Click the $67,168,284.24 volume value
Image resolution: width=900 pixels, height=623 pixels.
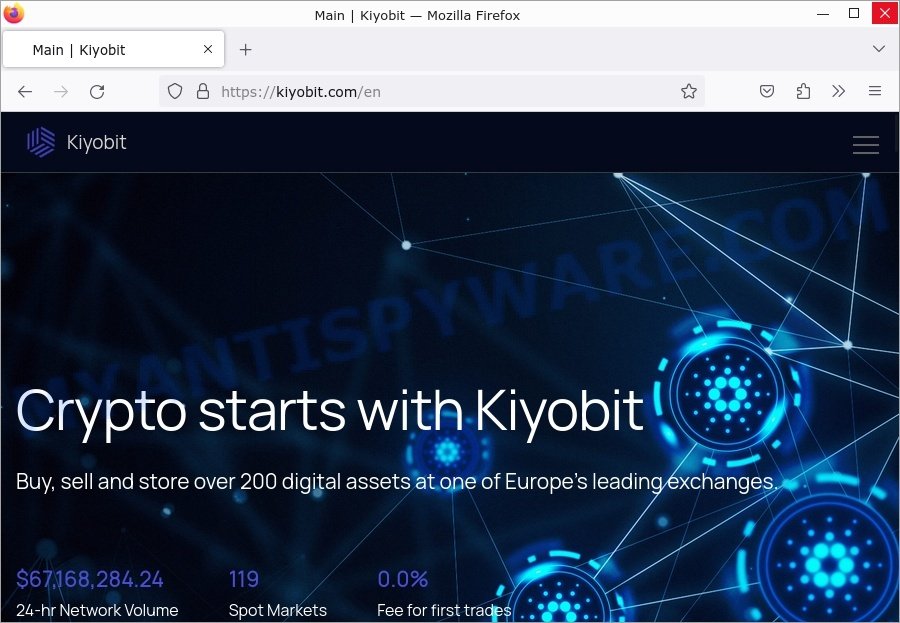click(x=90, y=579)
